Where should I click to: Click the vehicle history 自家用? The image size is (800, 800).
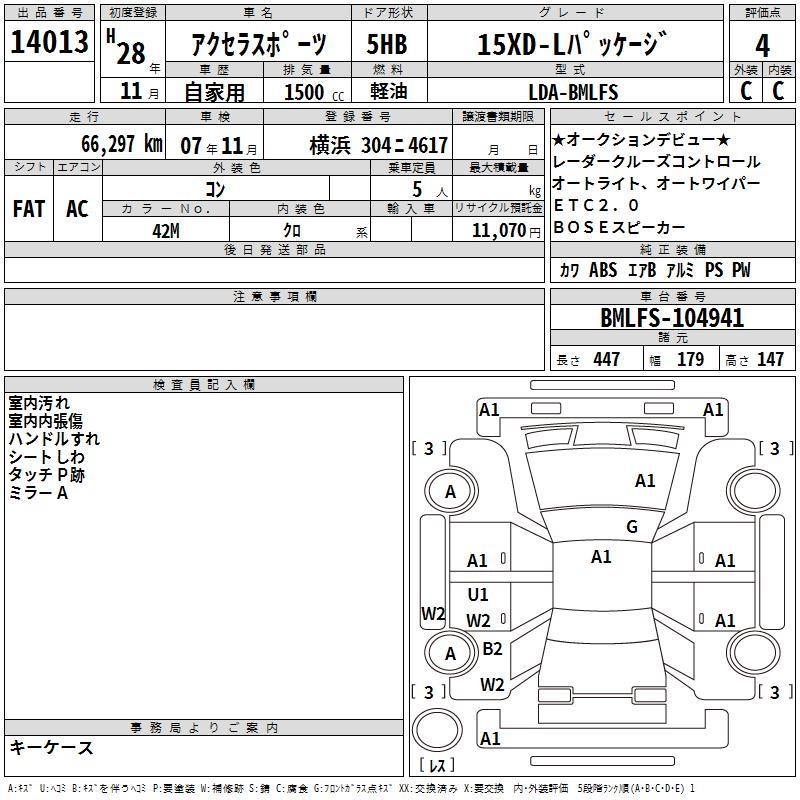214,92
